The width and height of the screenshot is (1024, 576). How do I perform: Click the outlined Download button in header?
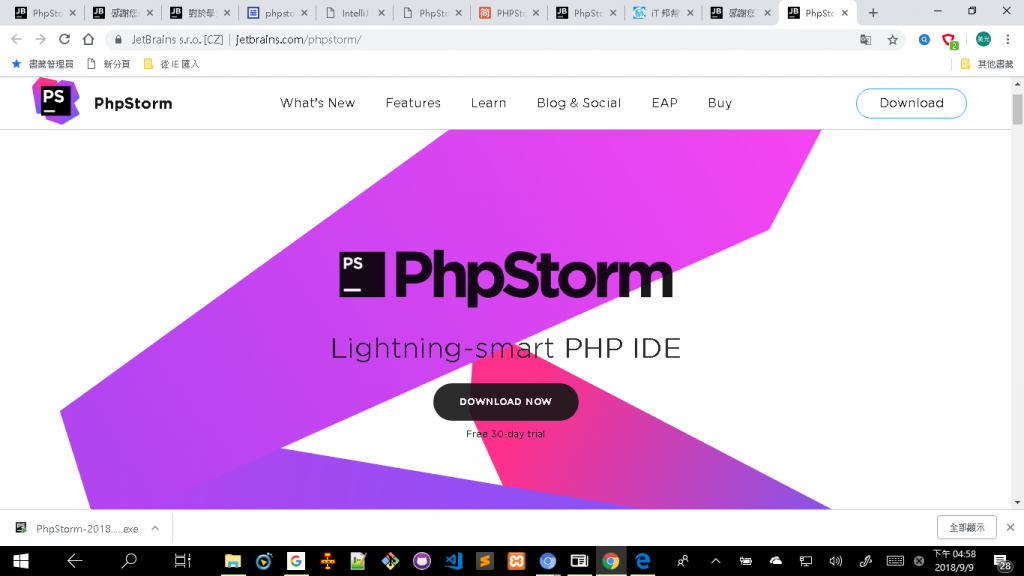pyautogui.click(x=911, y=103)
